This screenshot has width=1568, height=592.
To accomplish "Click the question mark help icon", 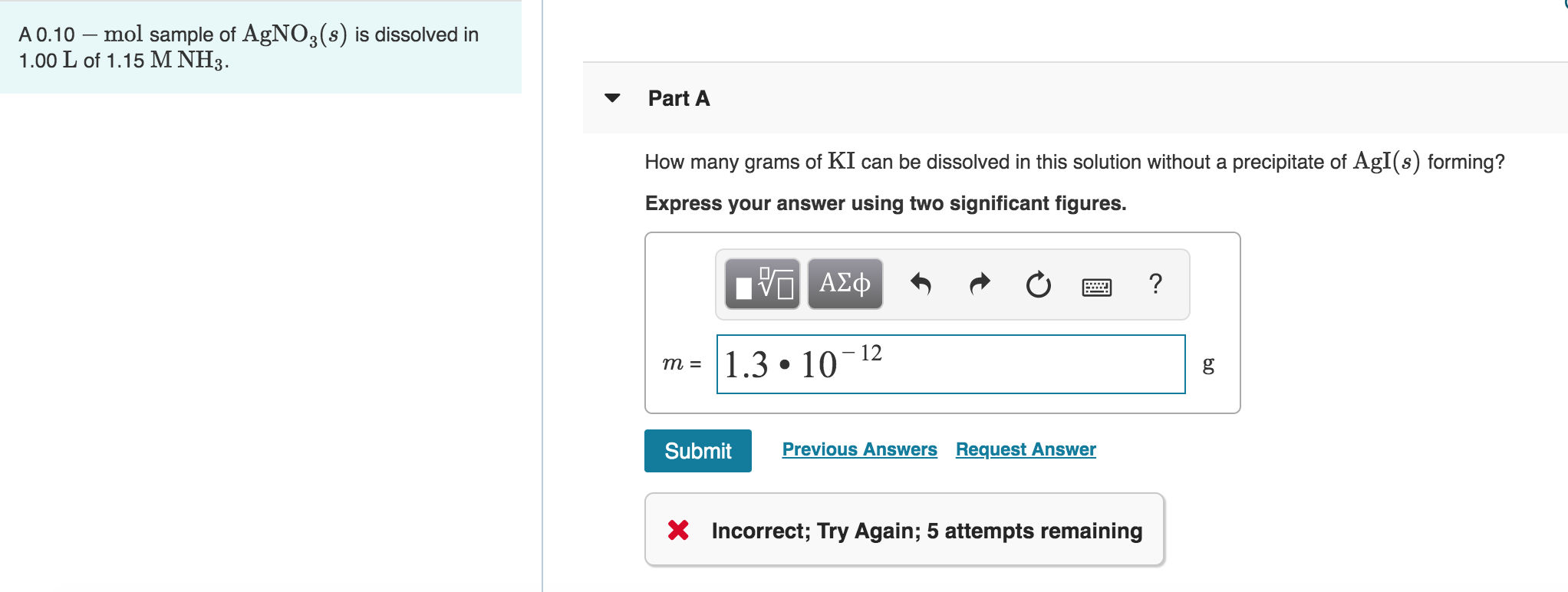I will (x=1155, y=284).
